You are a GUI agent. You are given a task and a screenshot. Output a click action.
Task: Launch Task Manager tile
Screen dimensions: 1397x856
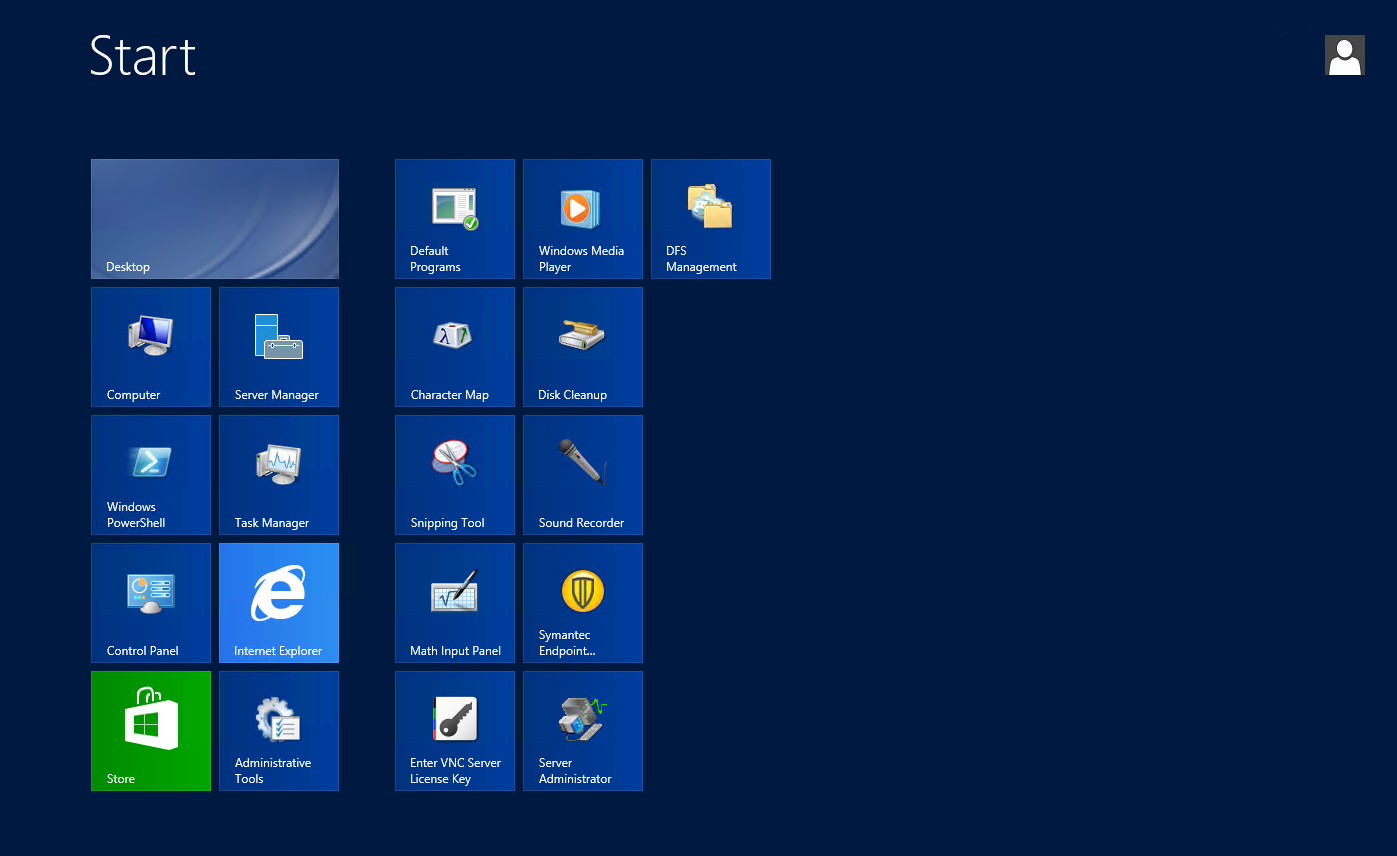pos(279,475)
